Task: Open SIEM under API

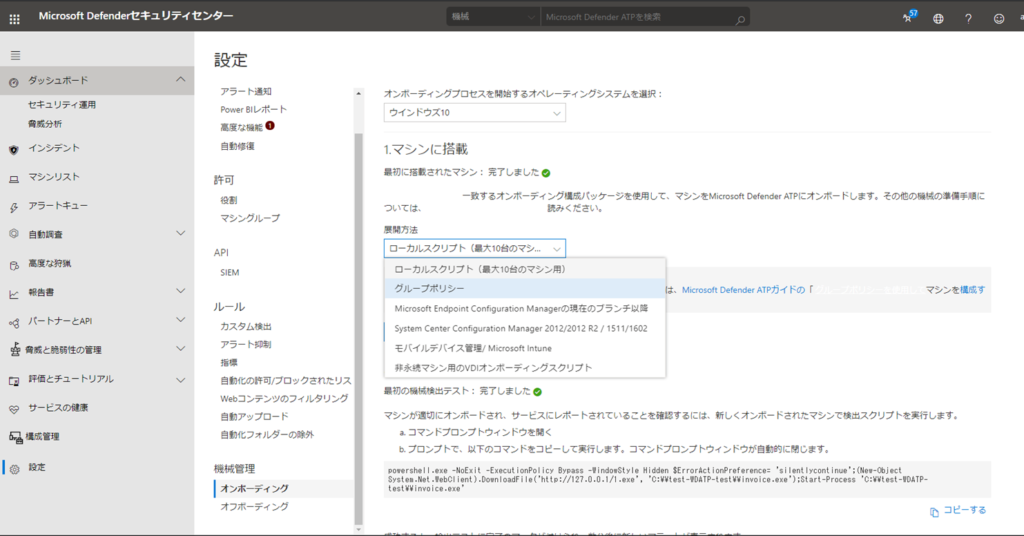Action: pyautogui.click(x=230, y=272)
